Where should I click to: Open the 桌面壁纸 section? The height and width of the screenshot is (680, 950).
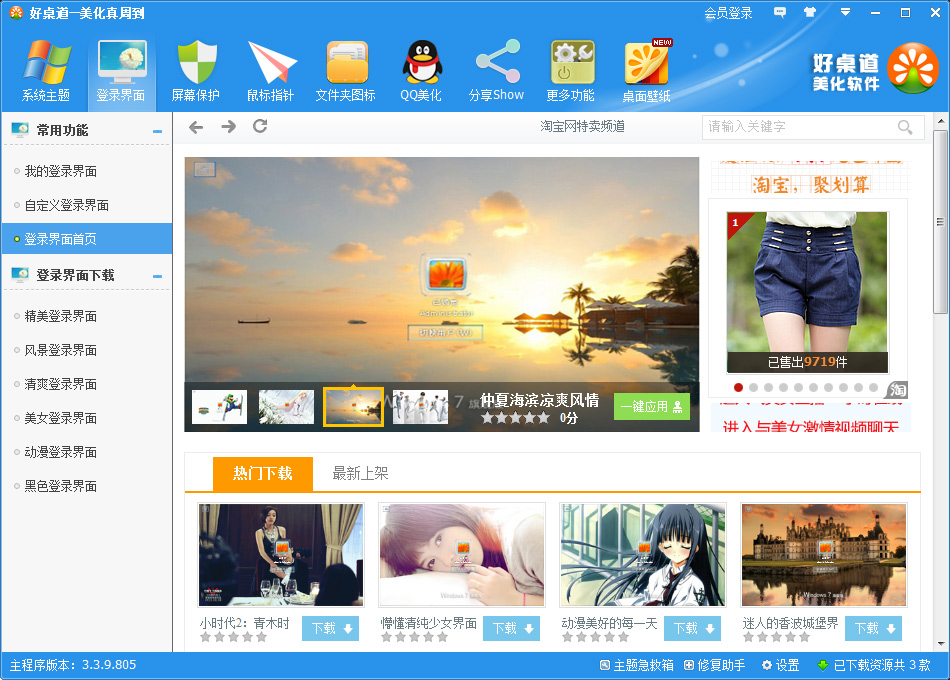click(646, 70)
